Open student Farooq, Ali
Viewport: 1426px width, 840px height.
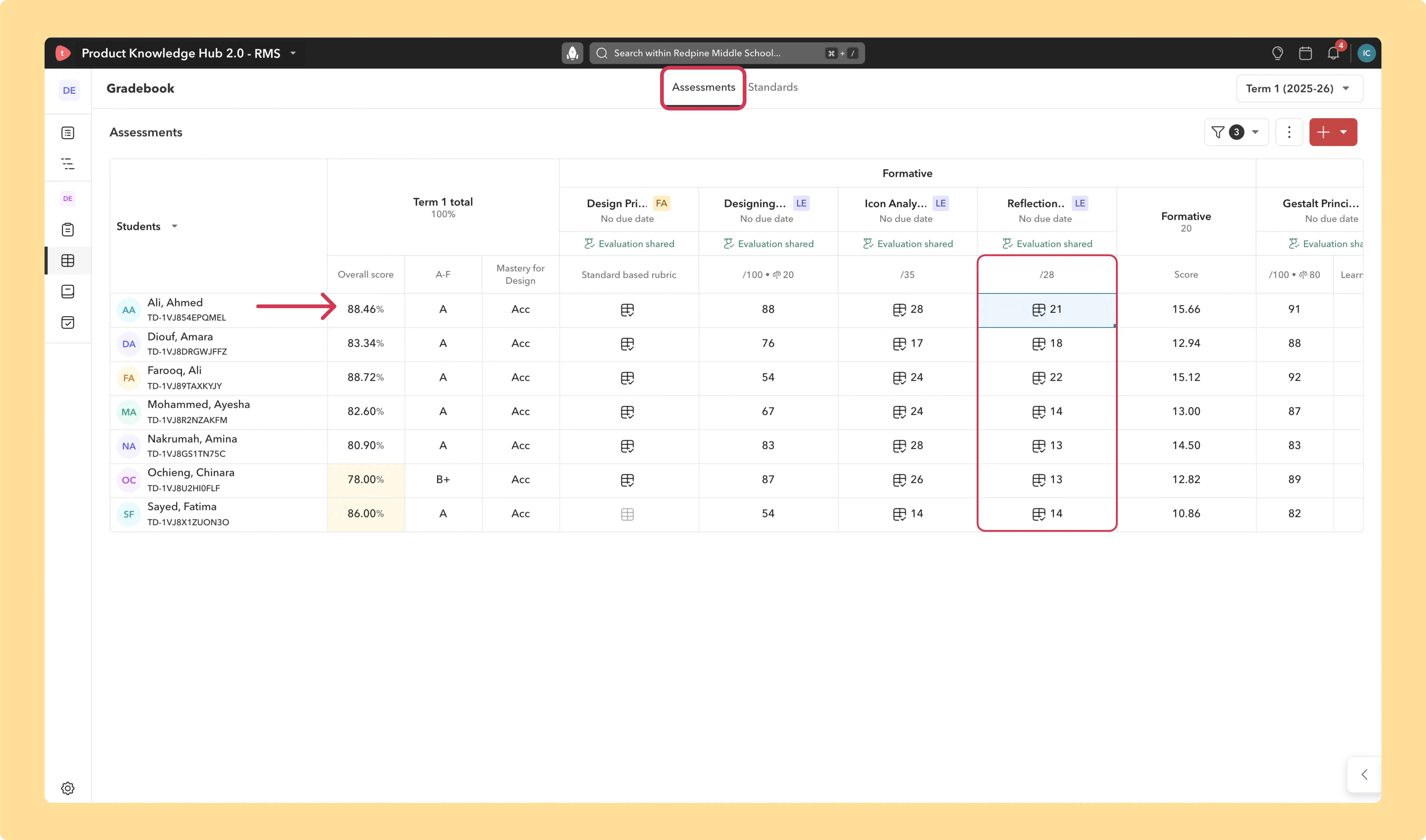(x=174, y=371)
